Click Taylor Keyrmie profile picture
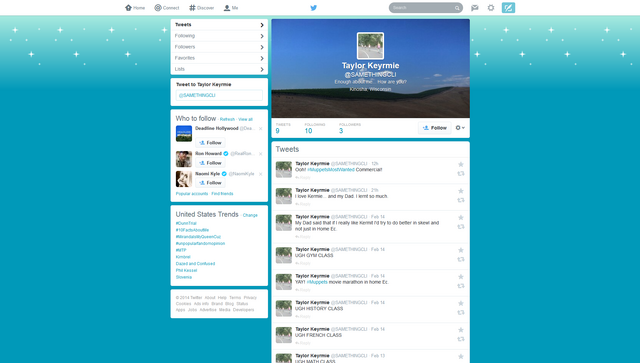640x363 pixels. tap(370, 46)
